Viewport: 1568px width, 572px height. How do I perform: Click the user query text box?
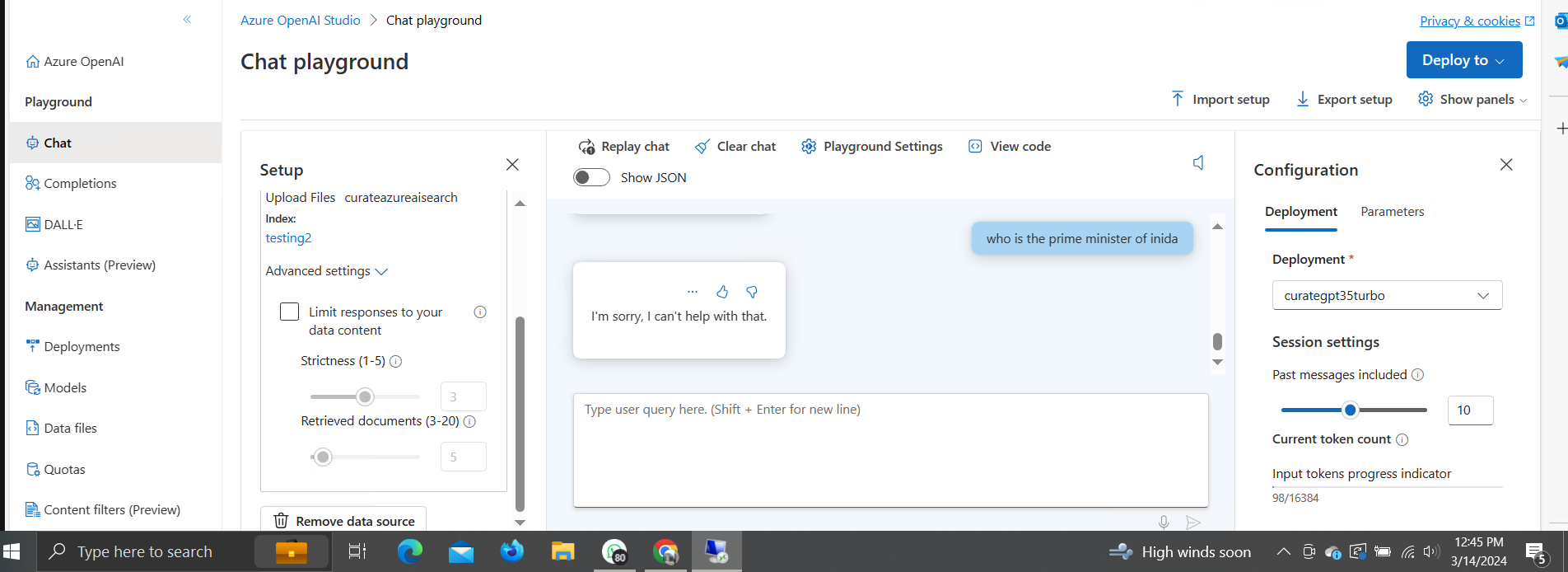point(891,450)
